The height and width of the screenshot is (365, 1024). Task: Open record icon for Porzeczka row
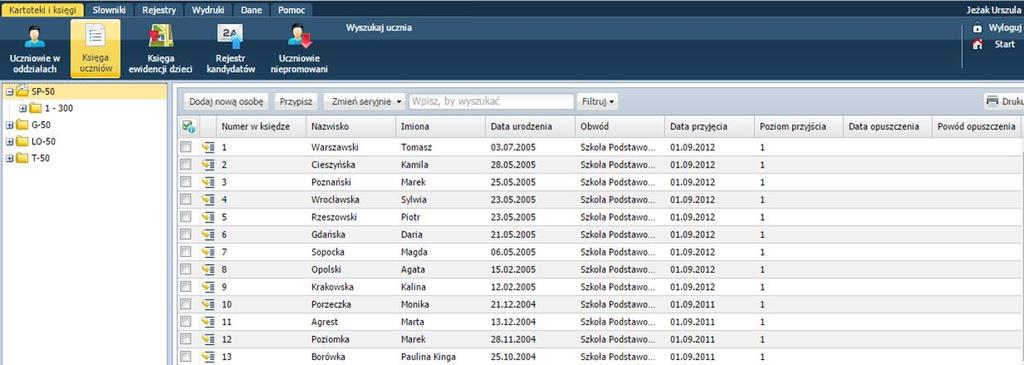tap(208, 304)
